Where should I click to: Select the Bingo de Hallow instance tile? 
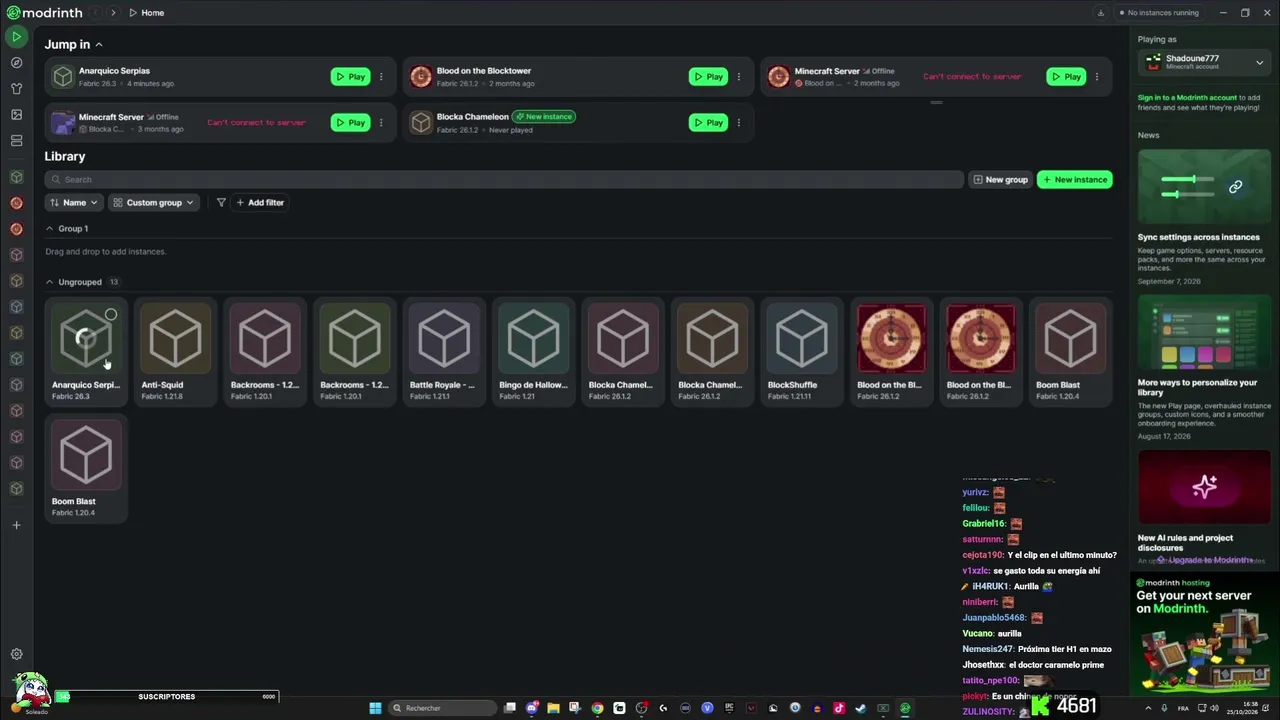coord(533,351)
